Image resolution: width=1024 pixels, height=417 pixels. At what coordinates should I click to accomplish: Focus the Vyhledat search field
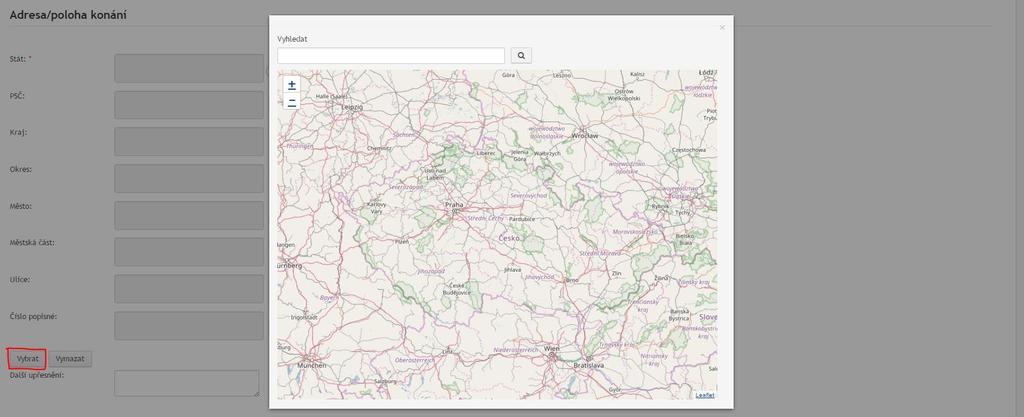pos(391,55)
